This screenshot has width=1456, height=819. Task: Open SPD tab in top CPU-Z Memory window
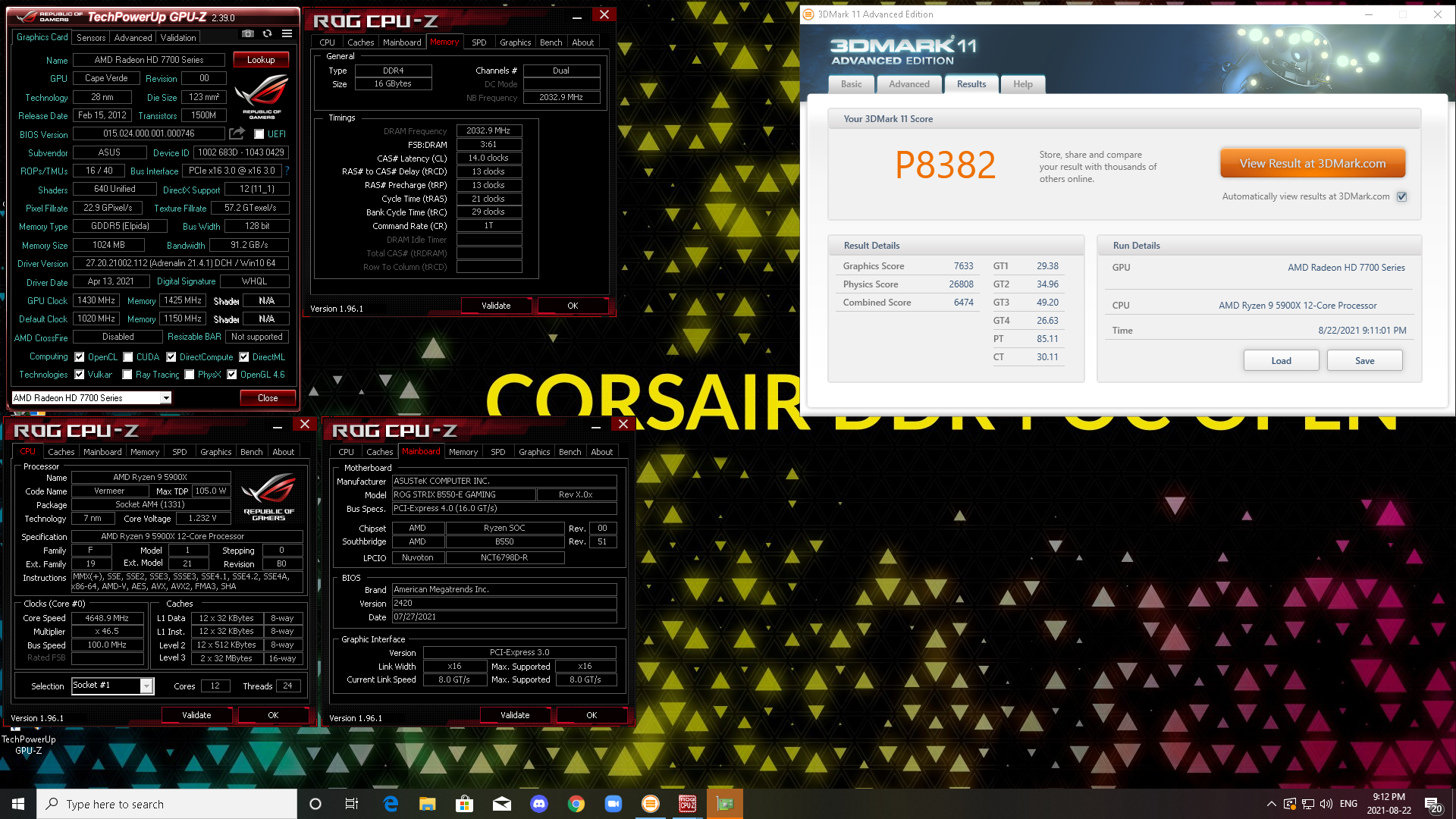pyautogui.click(x=479, y=42)
